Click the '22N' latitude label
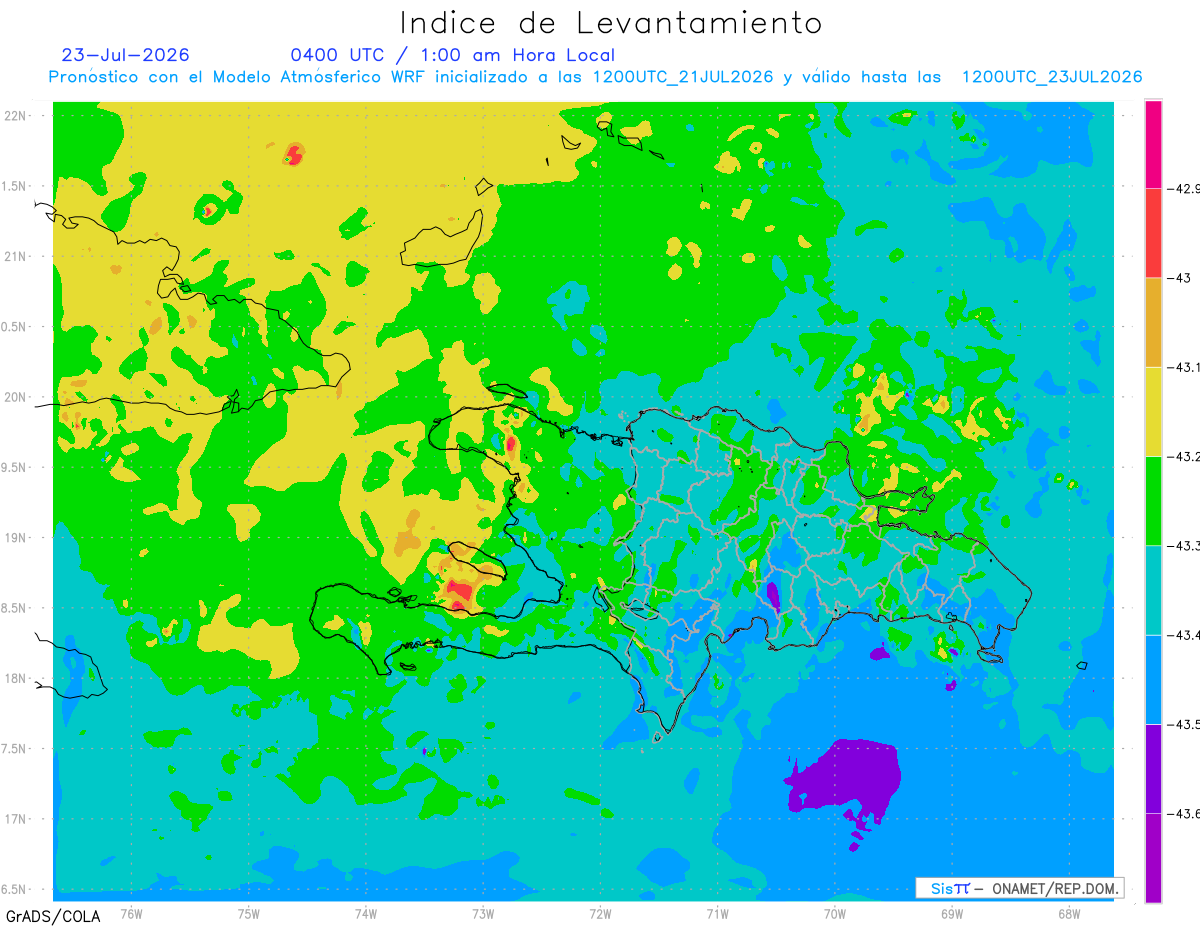Screen dimensions: 1200x927 [17, 116]
